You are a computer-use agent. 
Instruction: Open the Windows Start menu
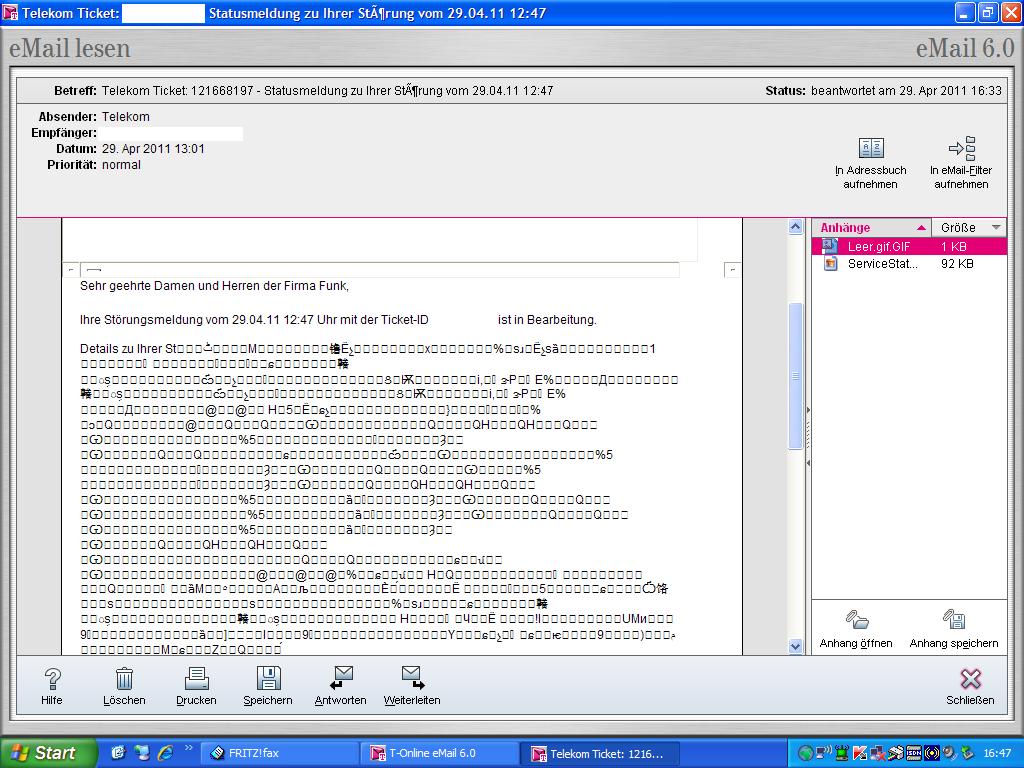[47, 753]
